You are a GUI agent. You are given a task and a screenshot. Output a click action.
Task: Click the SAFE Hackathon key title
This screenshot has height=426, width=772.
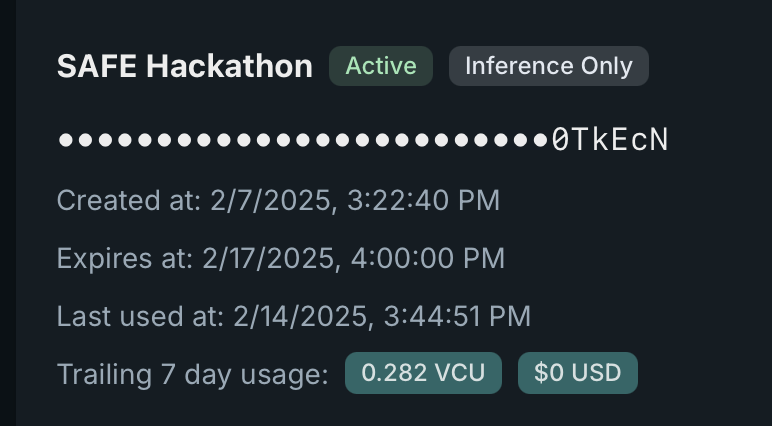click(184, 67)
